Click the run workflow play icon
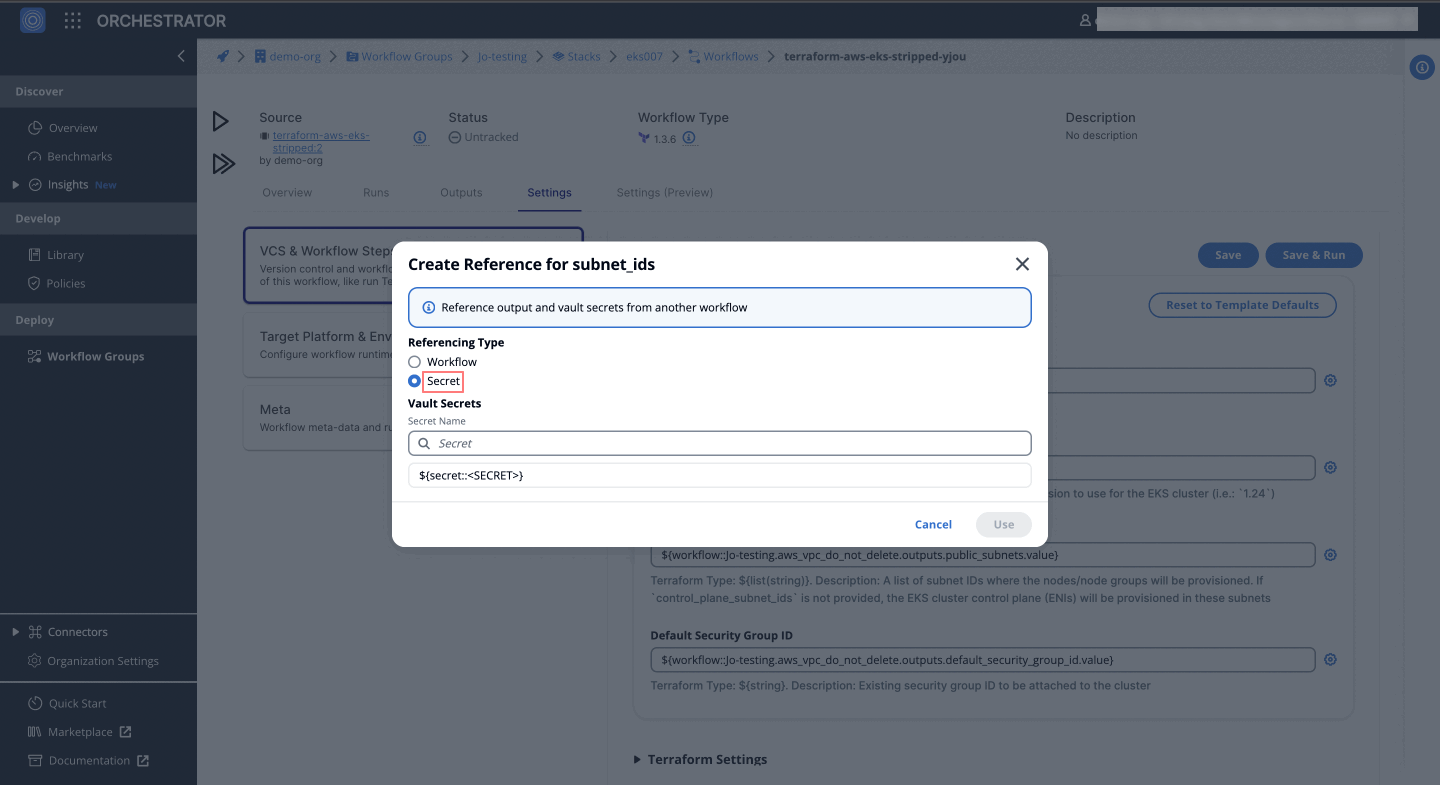This screenshot has width=1440, height=785. click(x=220, y=122)
